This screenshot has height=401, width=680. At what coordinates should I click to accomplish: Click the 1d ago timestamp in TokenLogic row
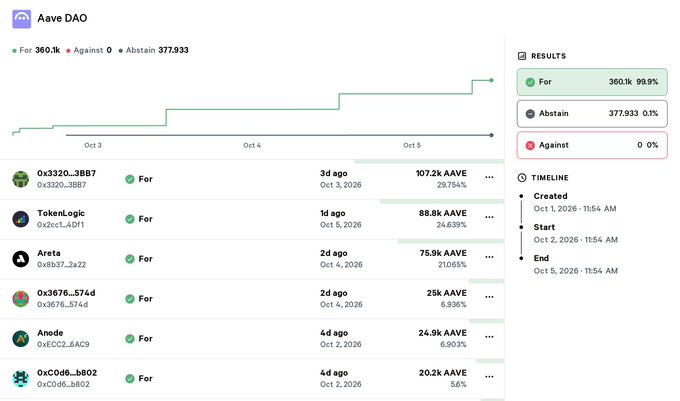[333, 213]
